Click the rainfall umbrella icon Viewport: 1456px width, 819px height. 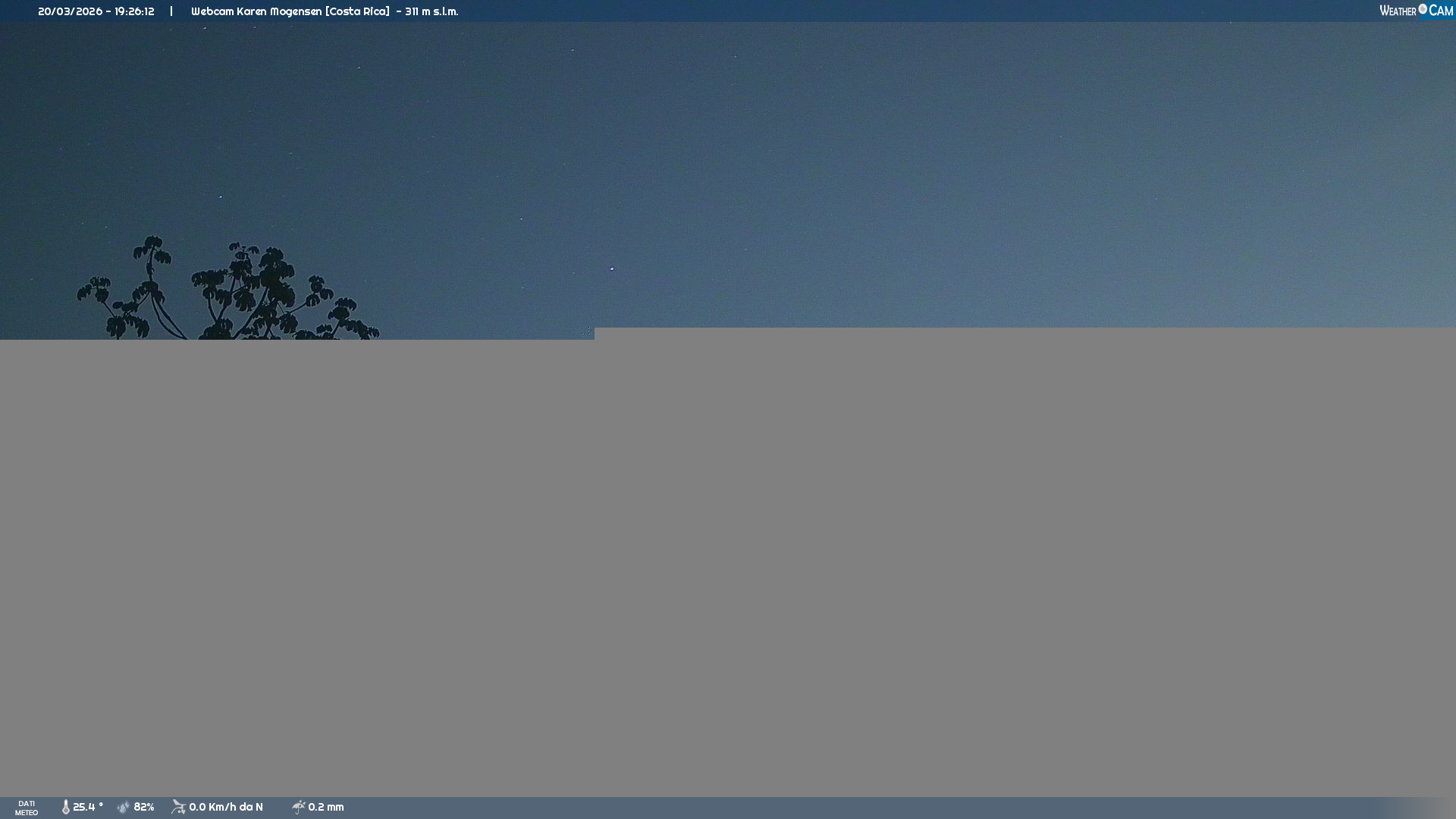click(298, 807)
